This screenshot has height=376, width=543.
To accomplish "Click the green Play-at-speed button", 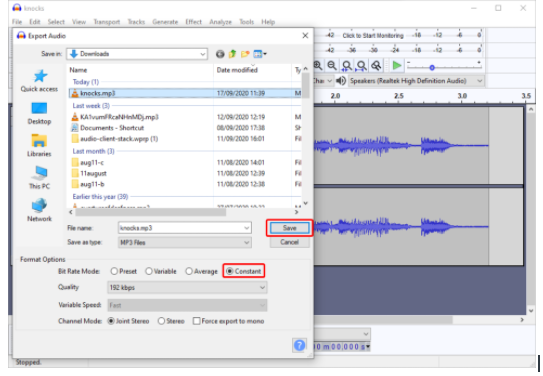I will click(397, 65).
